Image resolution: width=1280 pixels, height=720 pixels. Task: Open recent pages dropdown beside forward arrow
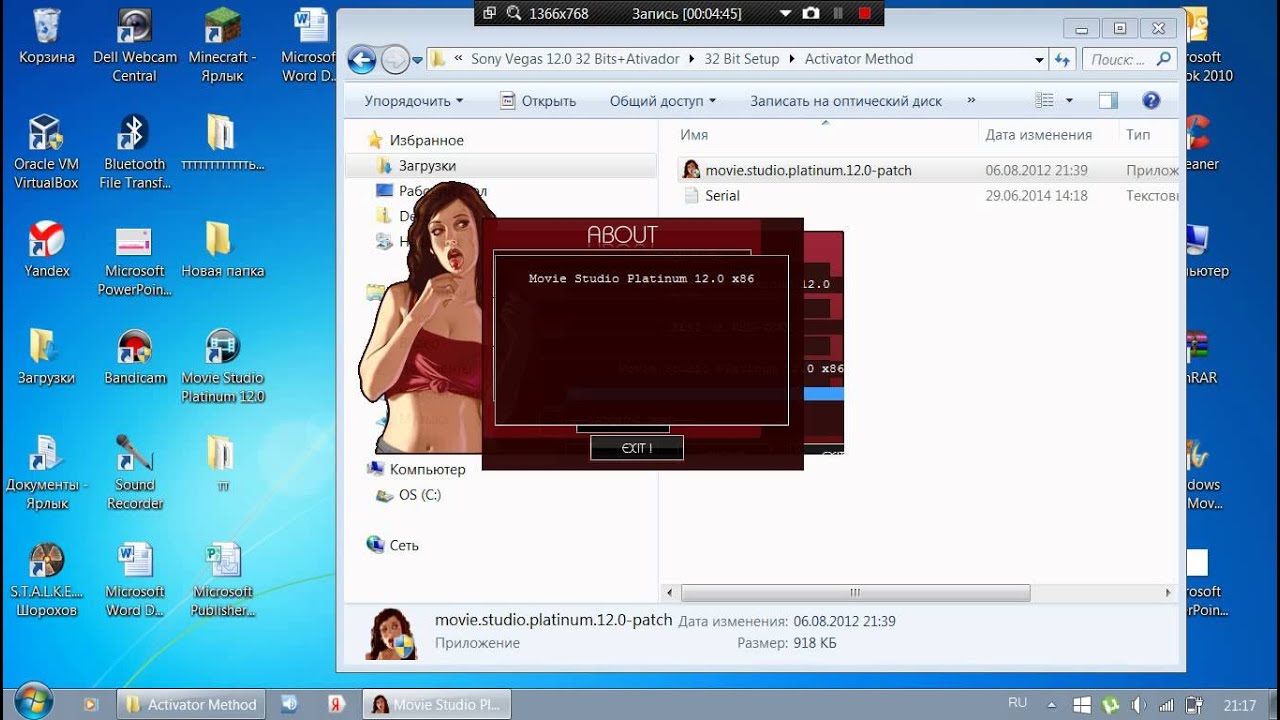416,60
